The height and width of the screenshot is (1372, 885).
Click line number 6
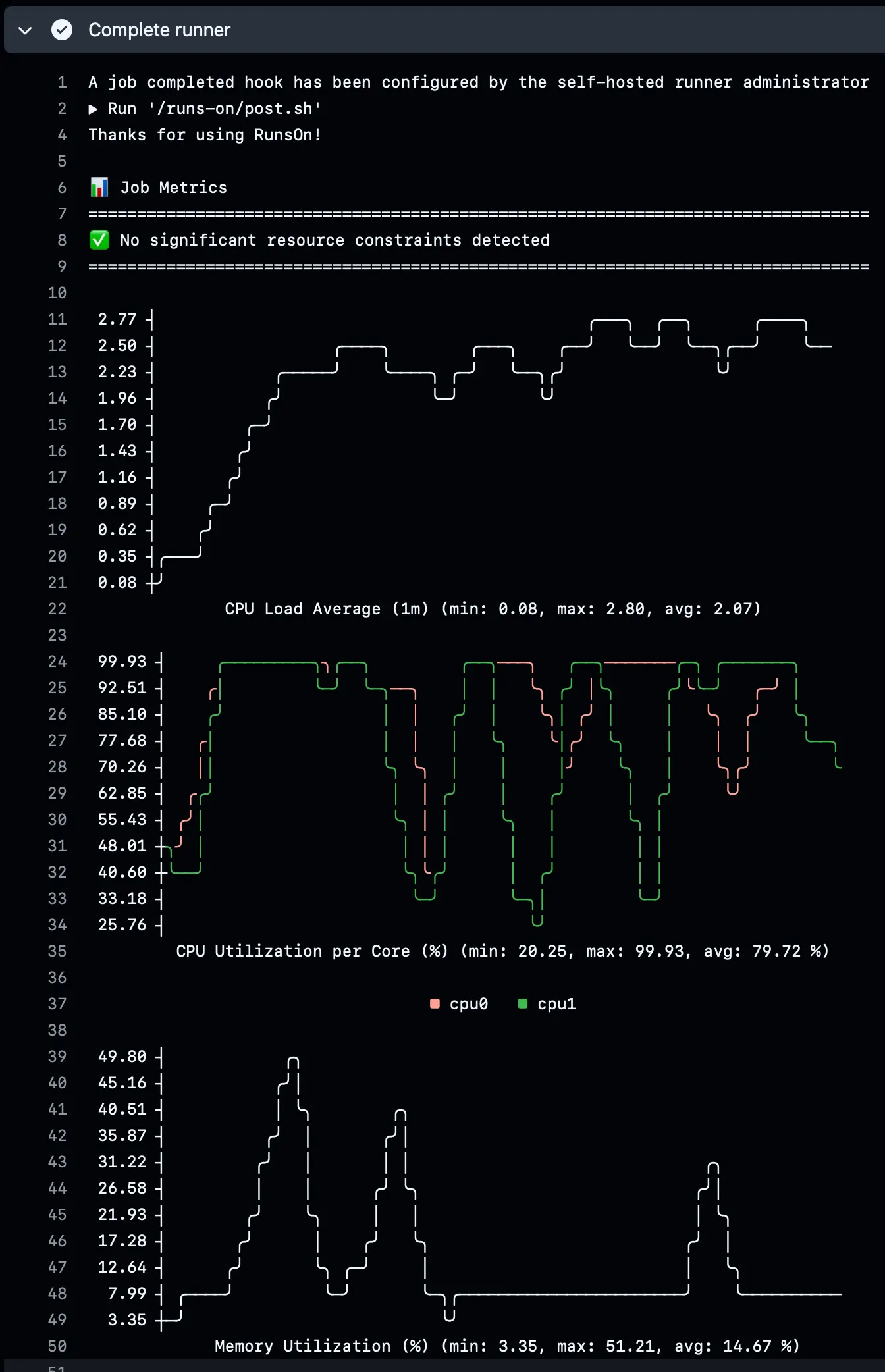[x=62, y=188]
